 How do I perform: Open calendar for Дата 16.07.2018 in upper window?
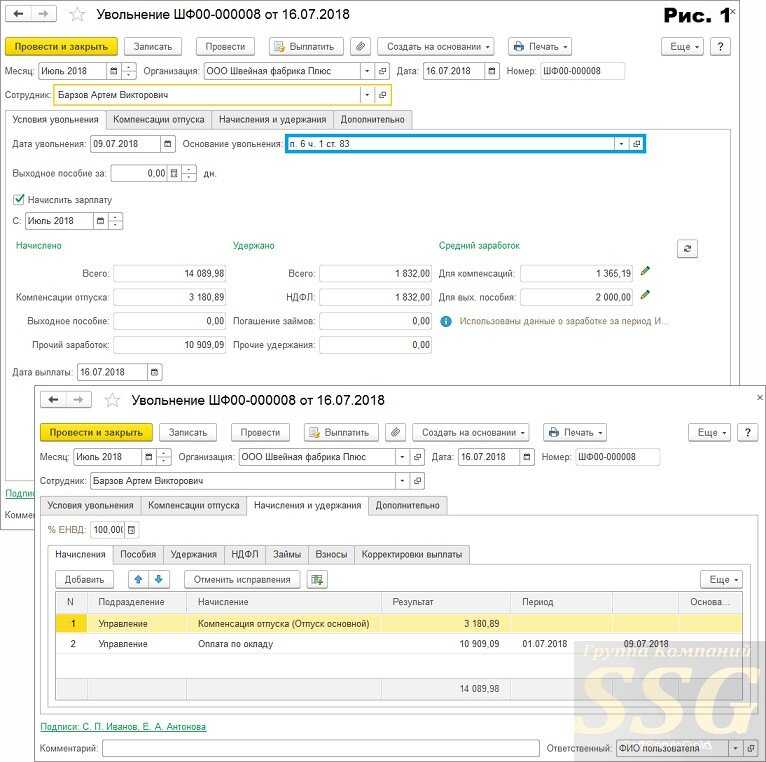click(492, 71)
